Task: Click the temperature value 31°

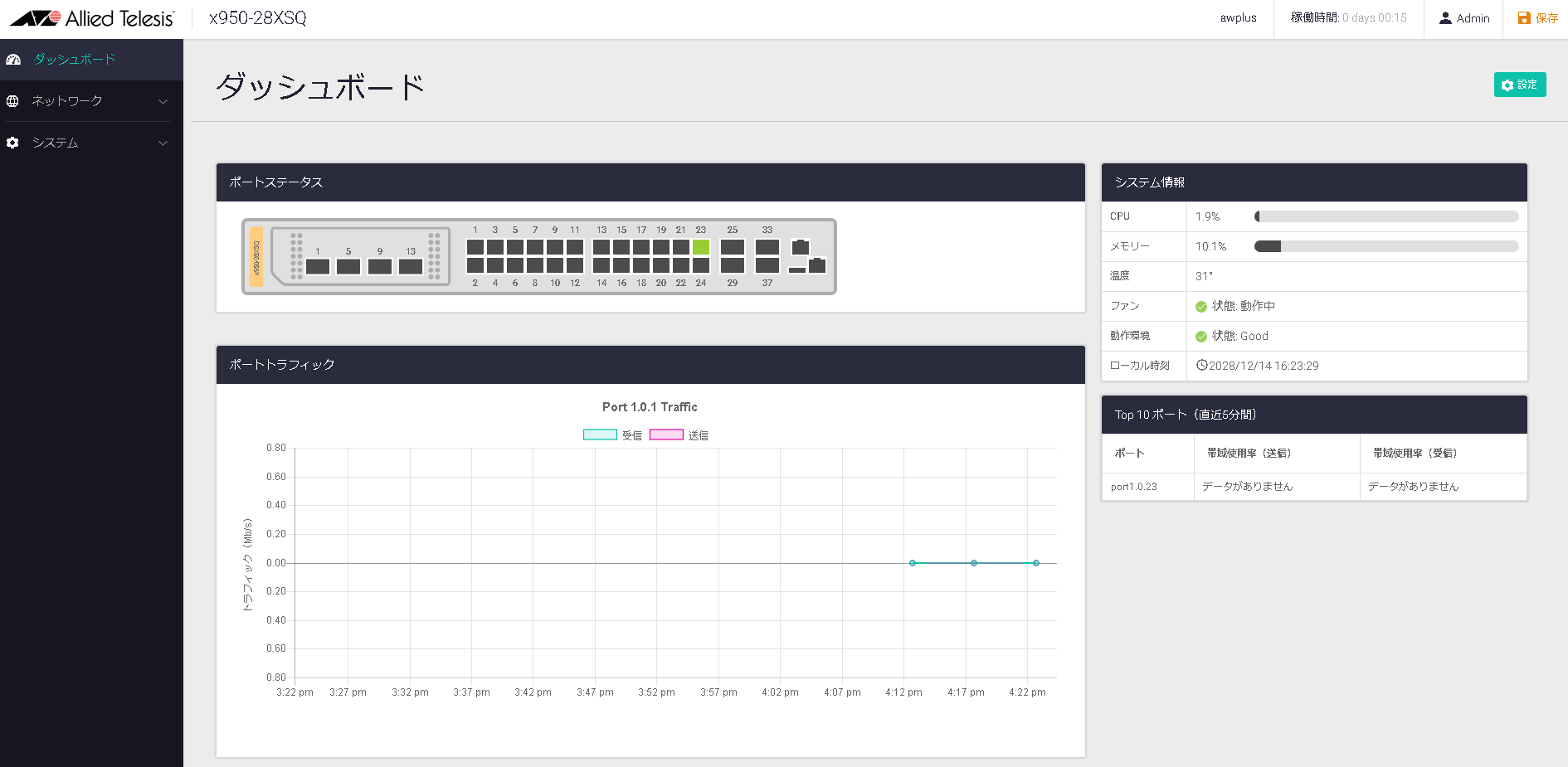Action: 1204,276
